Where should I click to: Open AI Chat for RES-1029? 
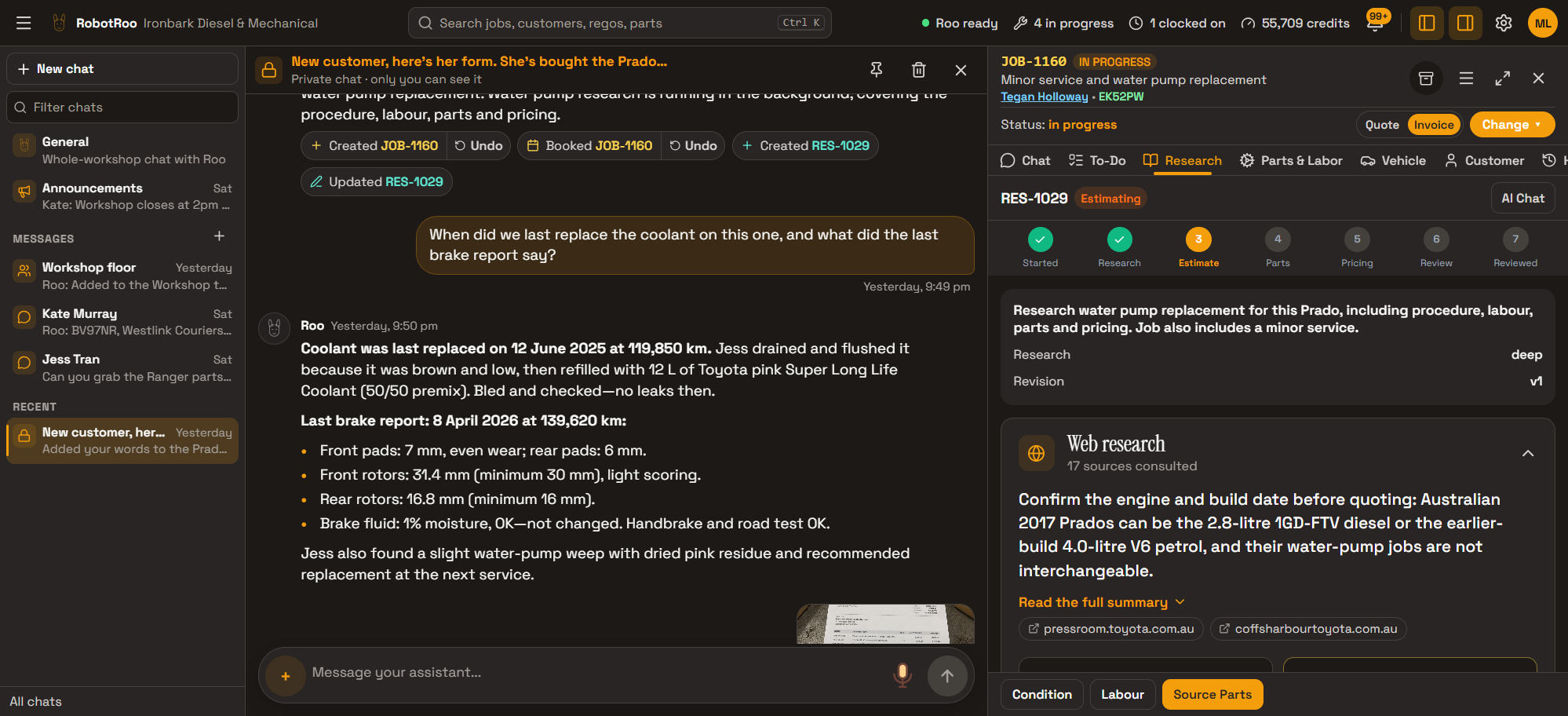[1522, 198]
